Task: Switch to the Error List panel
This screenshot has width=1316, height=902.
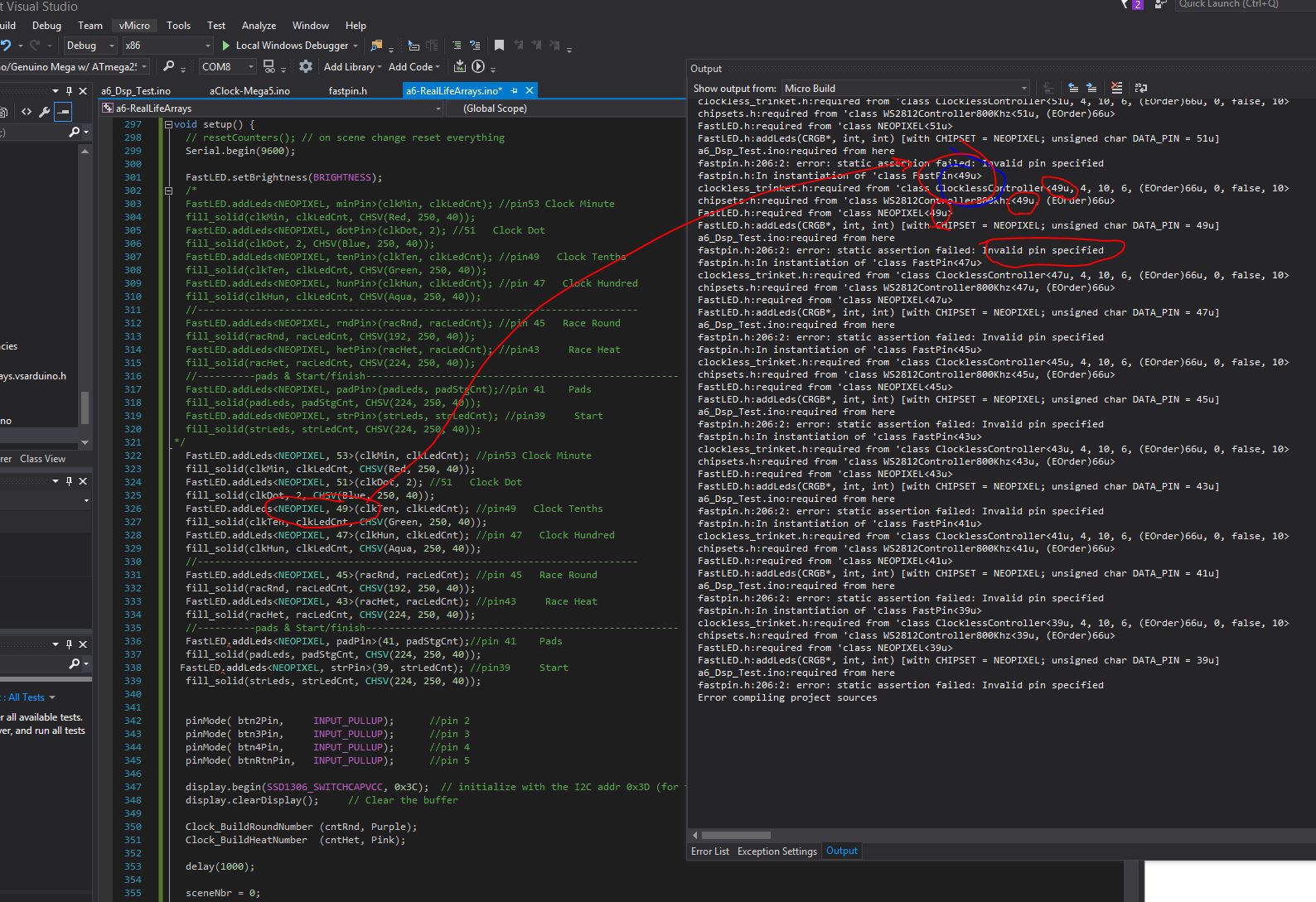Action: (710, 851)
